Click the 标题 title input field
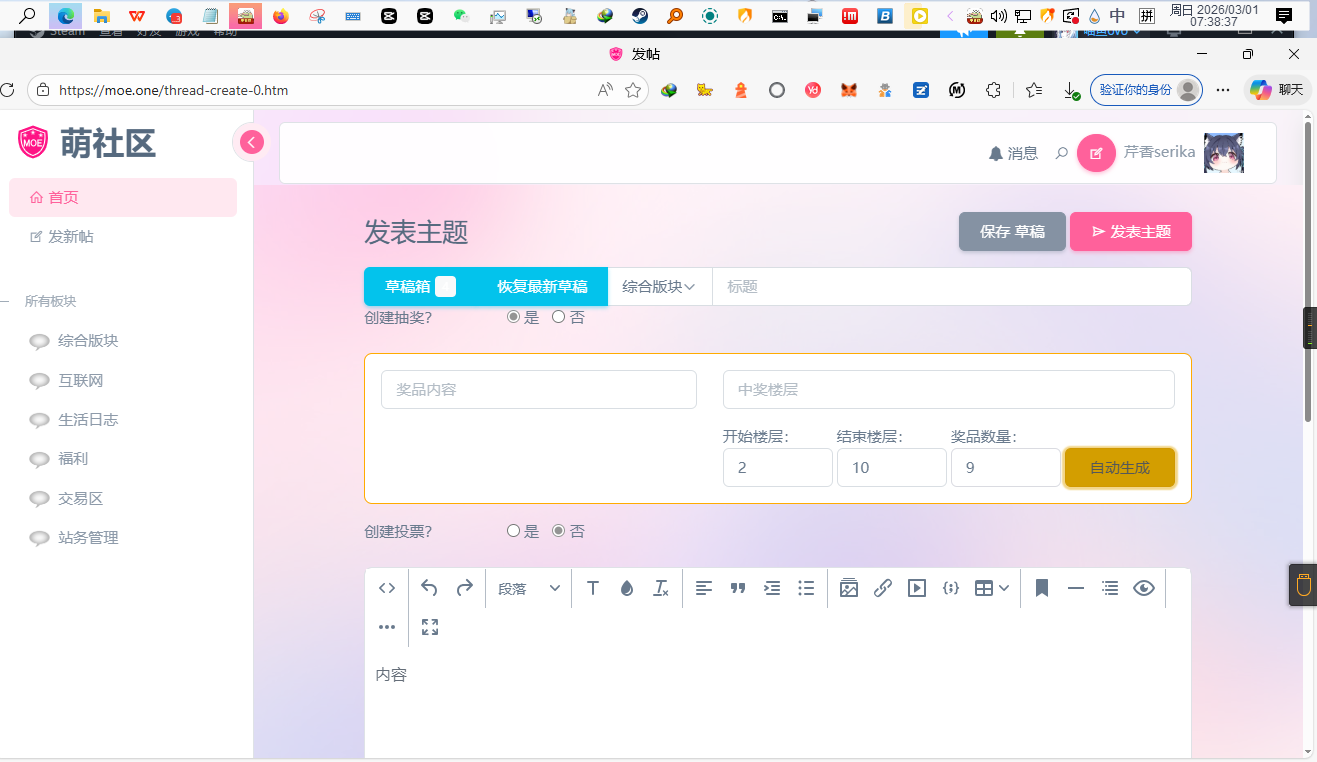Image resolution: width=1317 pixels, height=762 pixels. pos(950,287)
